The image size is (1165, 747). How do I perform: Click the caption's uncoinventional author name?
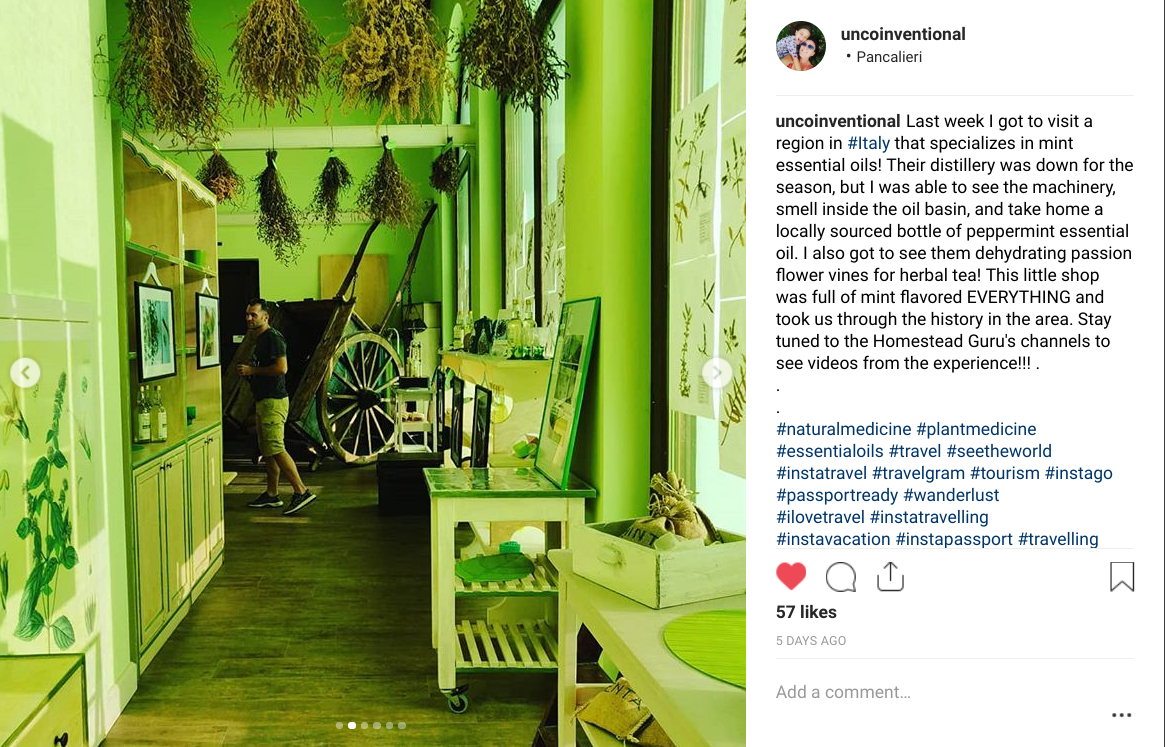[838, 121]
